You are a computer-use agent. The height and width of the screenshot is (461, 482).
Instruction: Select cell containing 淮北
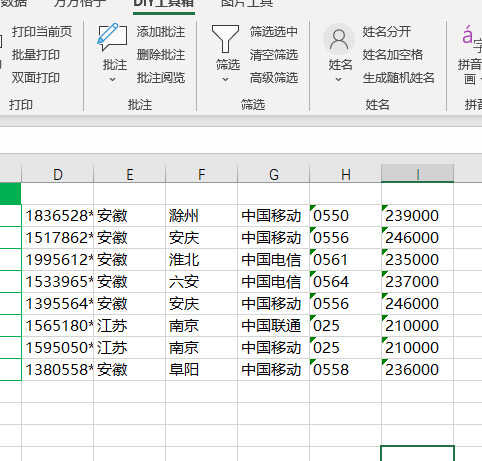pos(202,260)
